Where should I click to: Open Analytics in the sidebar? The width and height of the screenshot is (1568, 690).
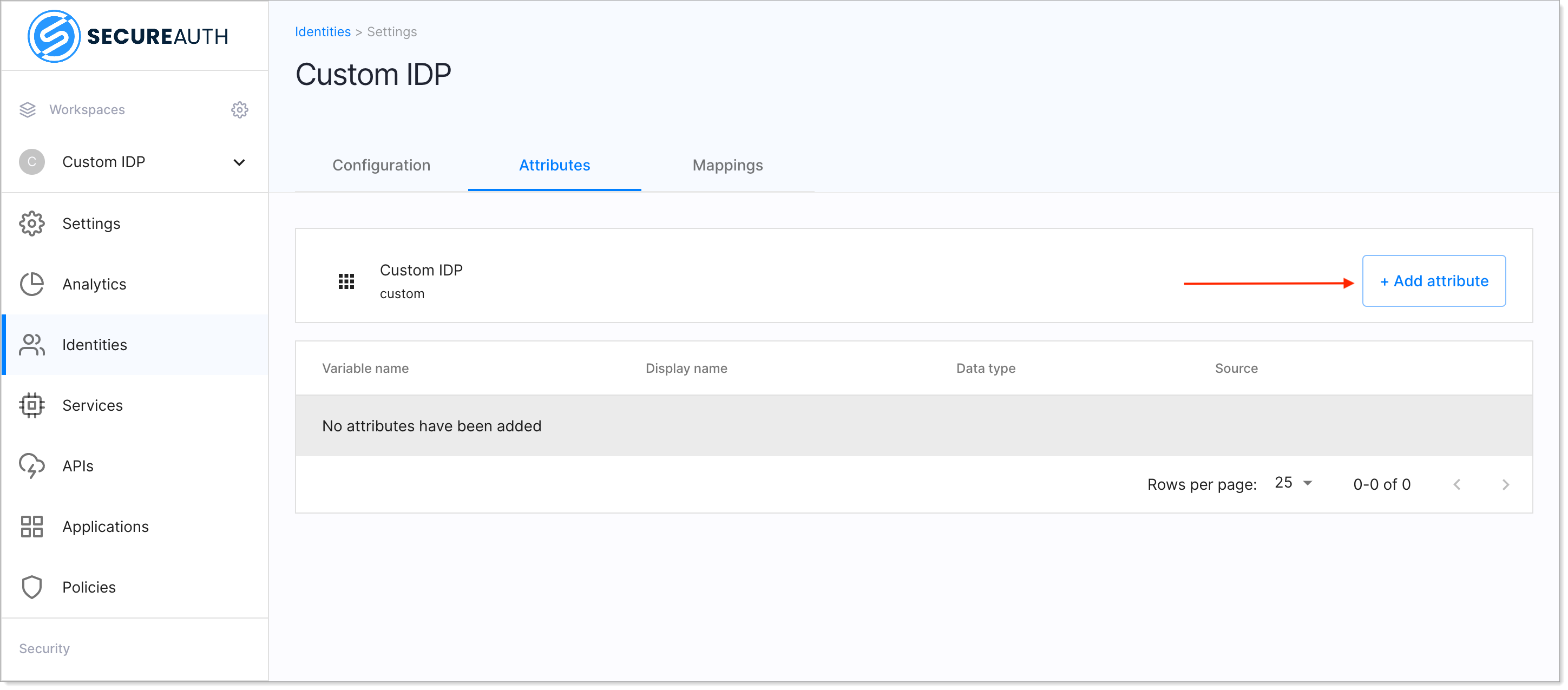coord(135,284)
